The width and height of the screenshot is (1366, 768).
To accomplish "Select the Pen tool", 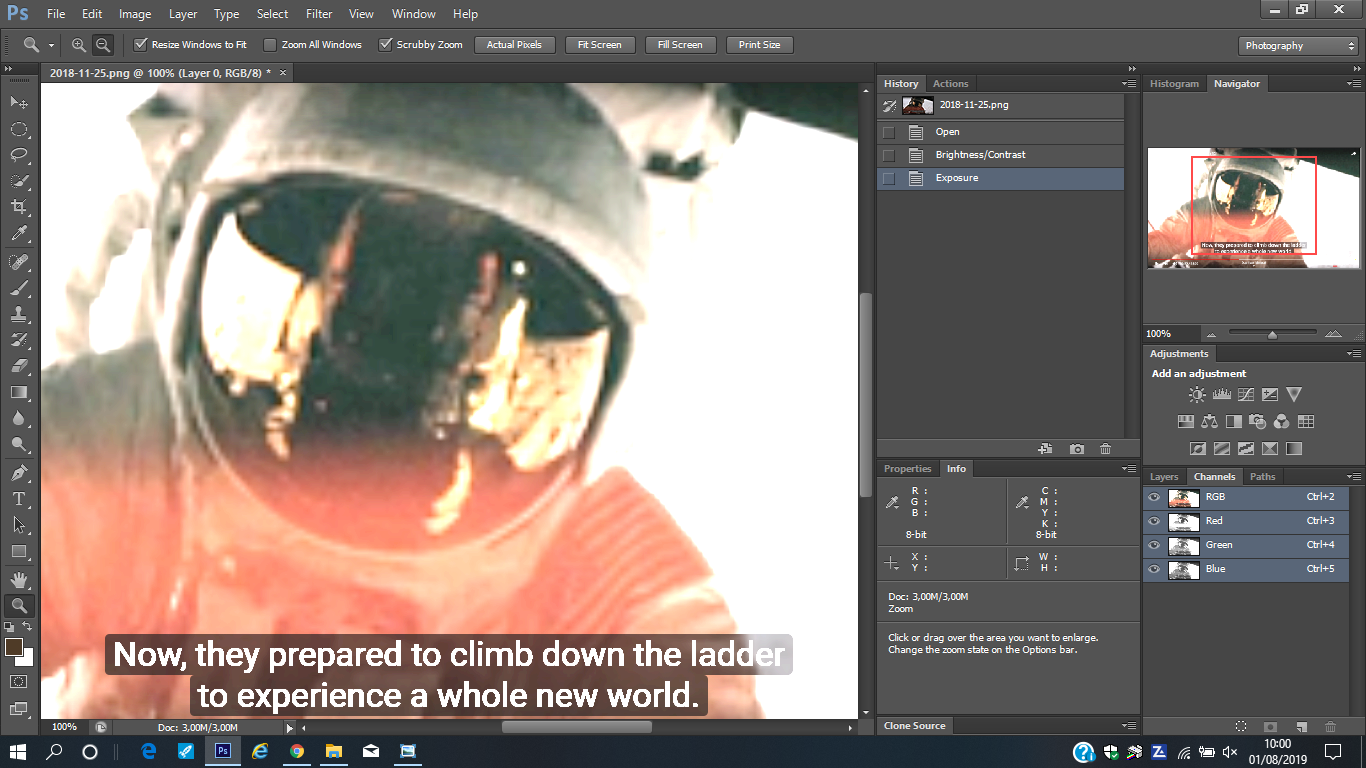I will point(18,473).
